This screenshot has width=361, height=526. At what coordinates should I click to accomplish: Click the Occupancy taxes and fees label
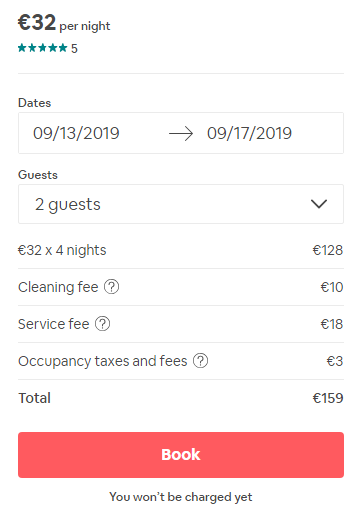pos(103,361)
